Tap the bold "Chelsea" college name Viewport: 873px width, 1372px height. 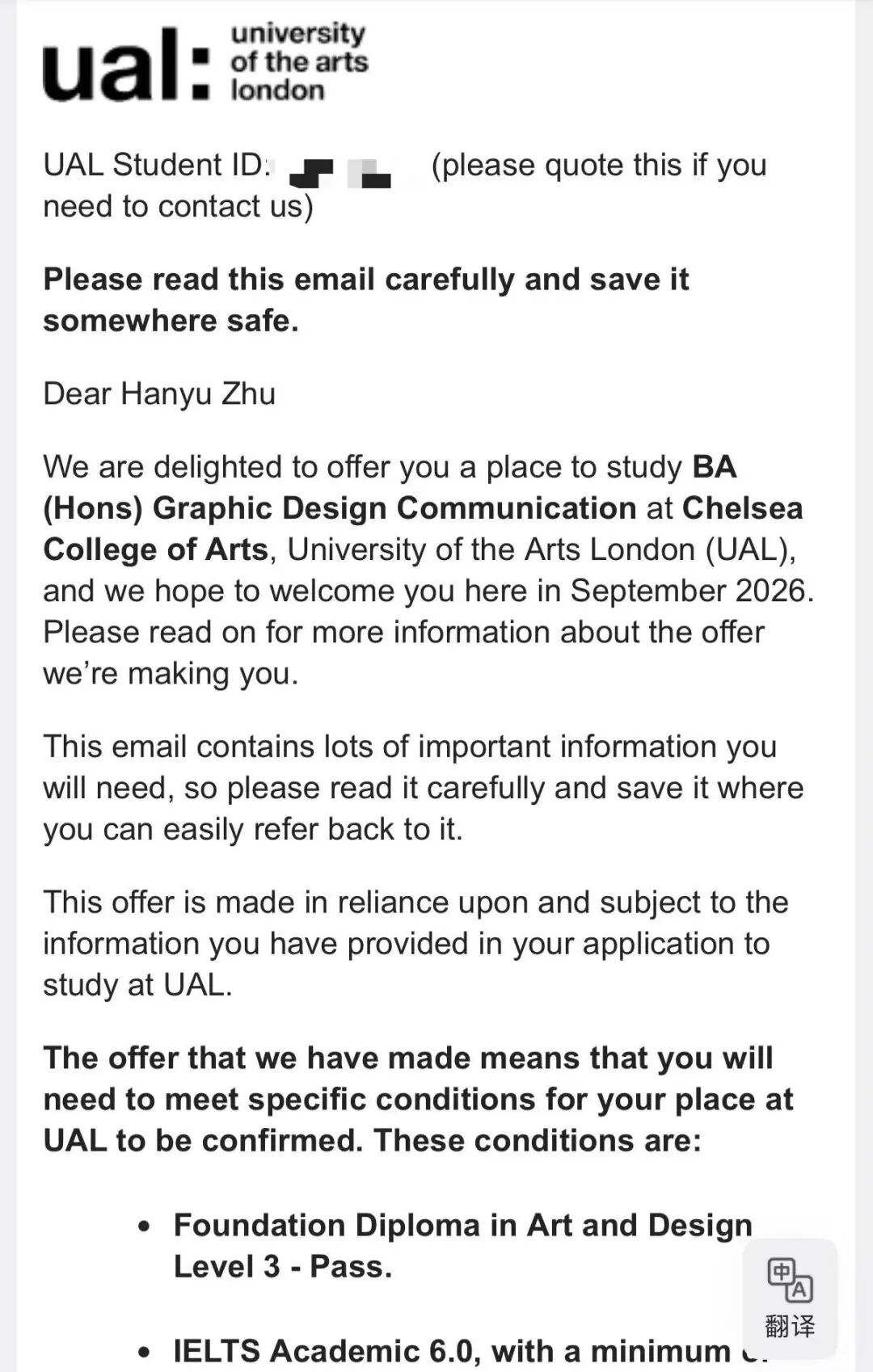743,508
